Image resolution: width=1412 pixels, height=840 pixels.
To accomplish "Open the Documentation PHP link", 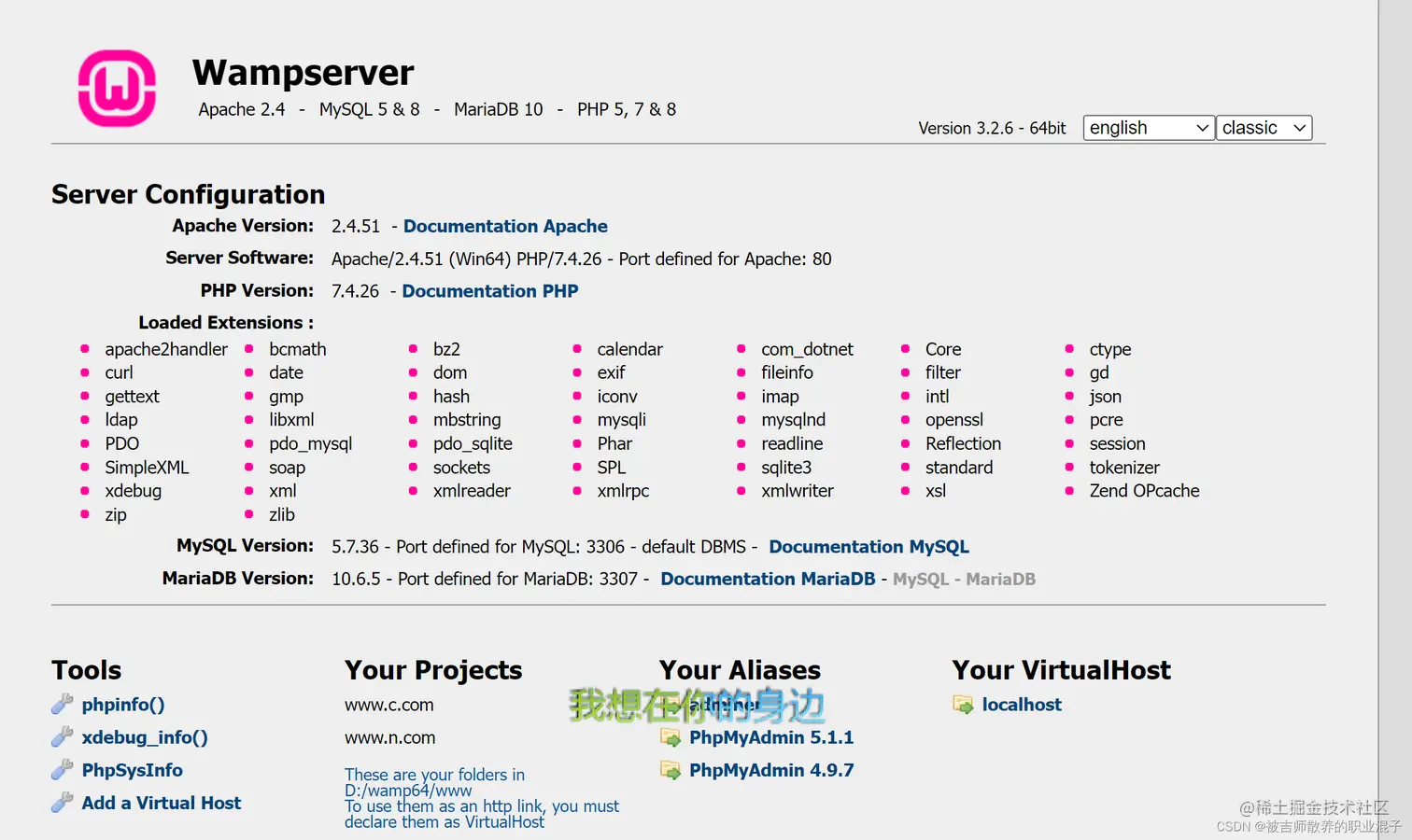I will (490, 291).
